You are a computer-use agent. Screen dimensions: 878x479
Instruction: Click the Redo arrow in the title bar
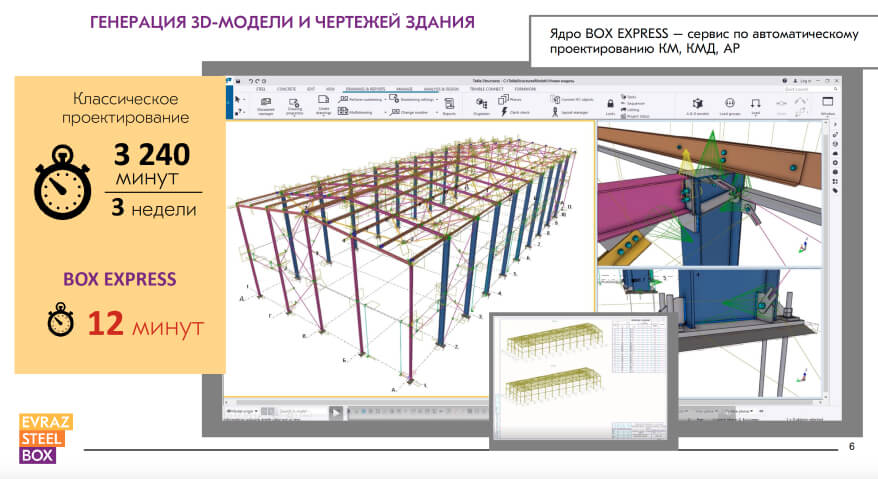[x=257, y=81]
